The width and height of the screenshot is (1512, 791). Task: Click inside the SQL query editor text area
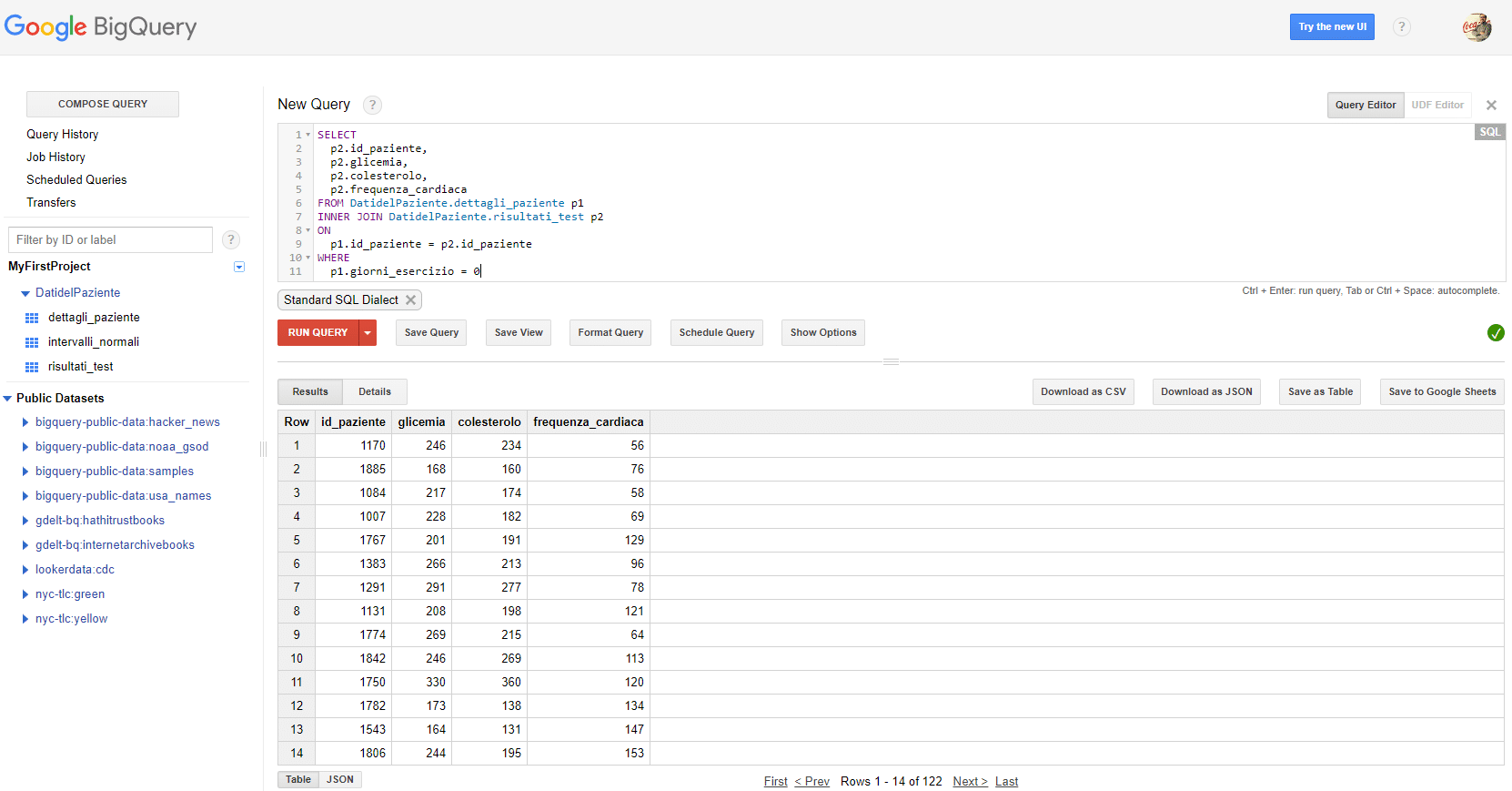[892, 203]
